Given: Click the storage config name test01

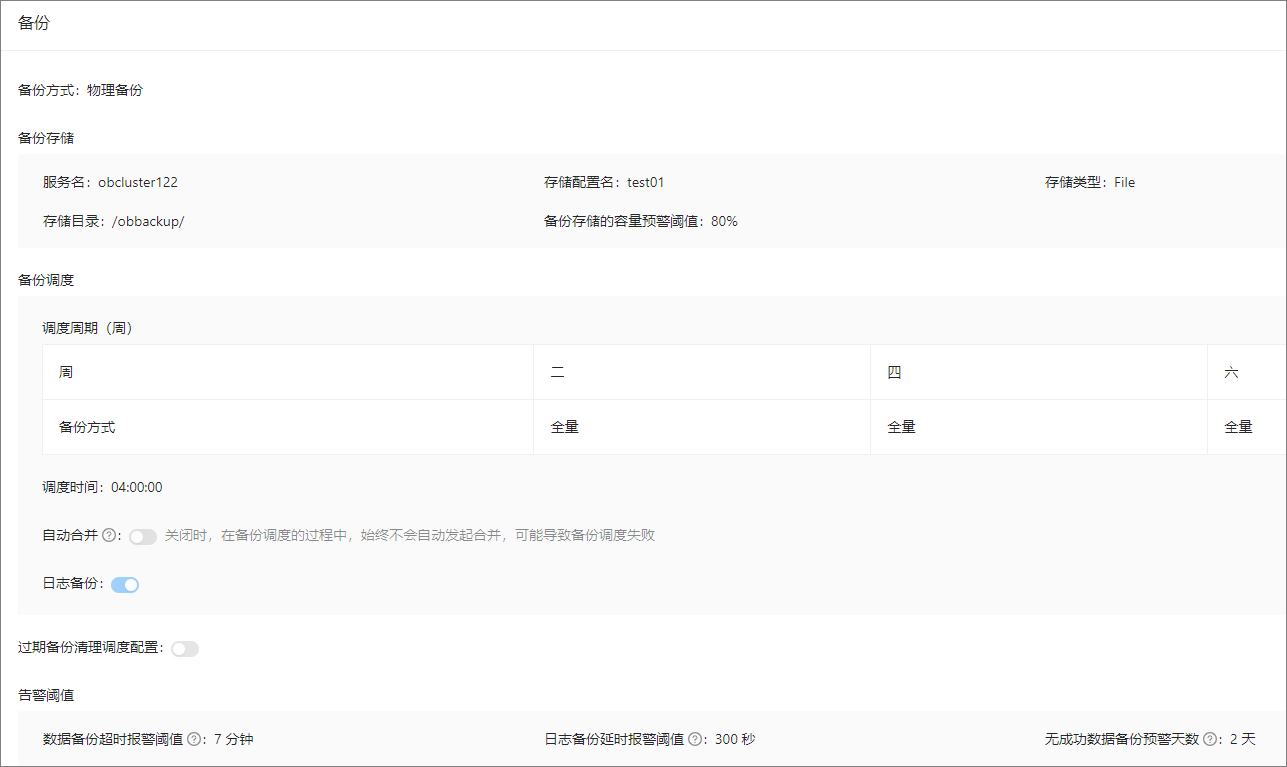Looking at the screenshot, I should pyautogui.click(x=645, y=182).
